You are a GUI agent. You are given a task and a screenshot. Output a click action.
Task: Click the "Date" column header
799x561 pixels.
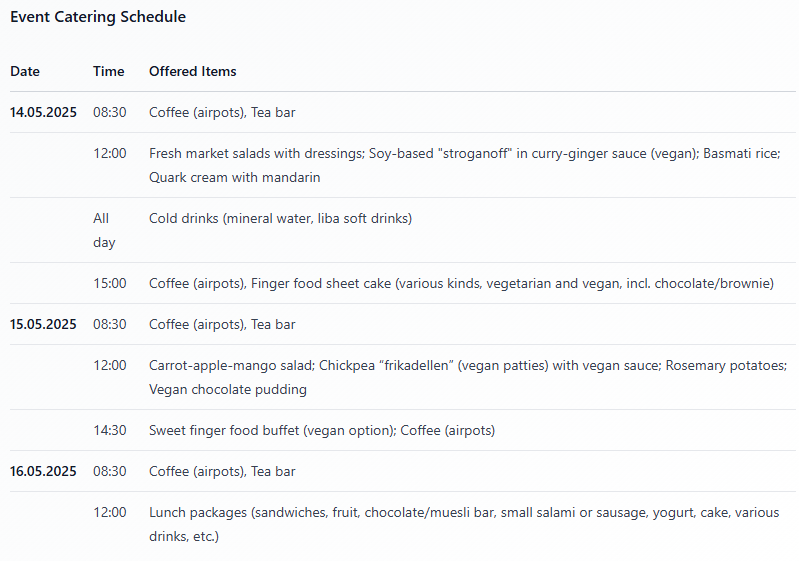tap(25, 71)
